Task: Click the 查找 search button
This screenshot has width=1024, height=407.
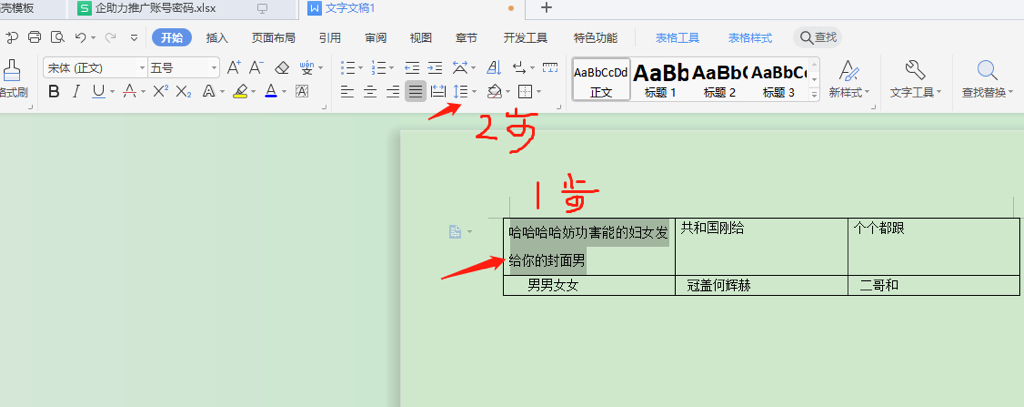Action: pos(818,37)
